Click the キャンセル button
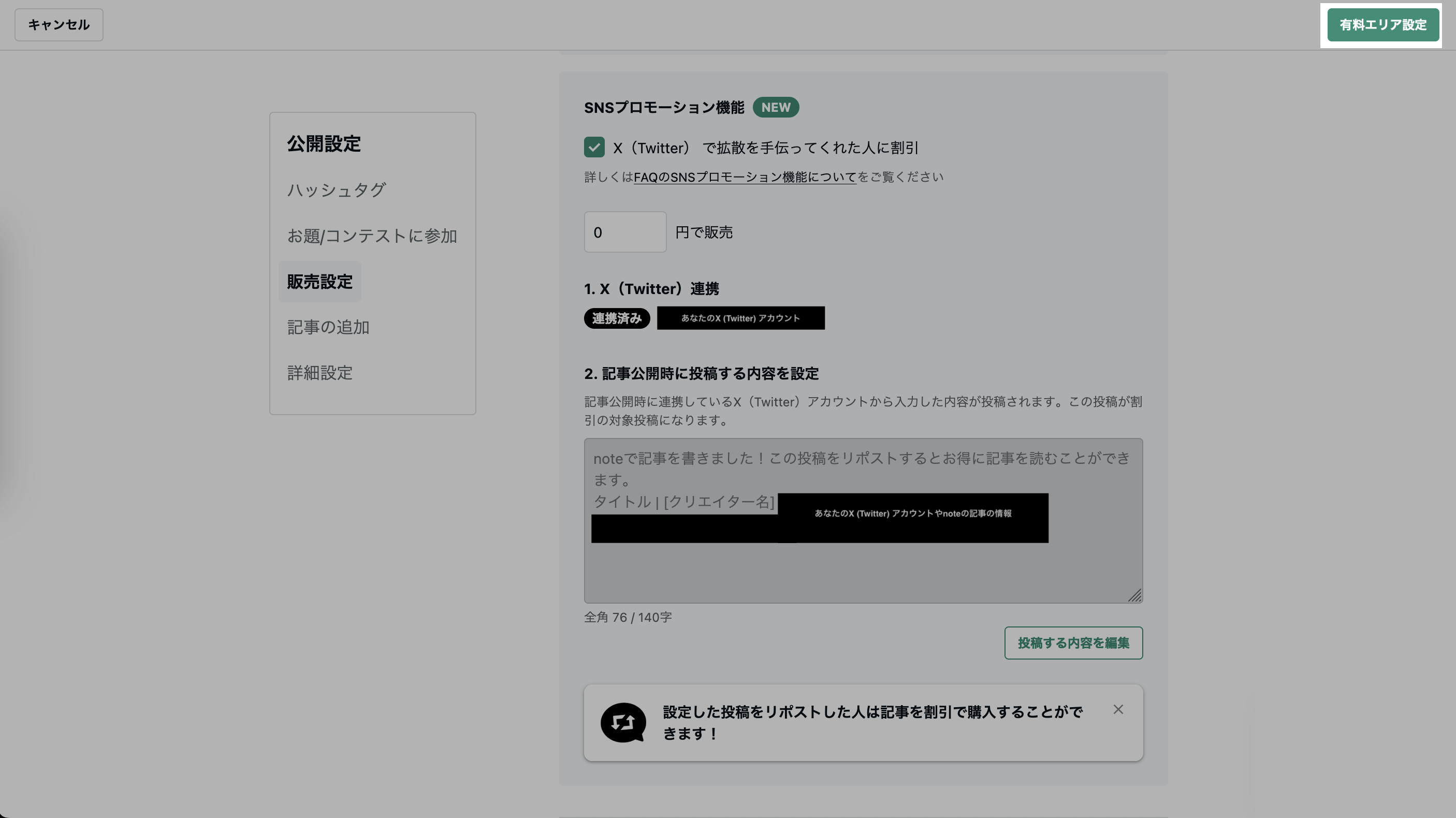1456x818 pixels. coord(59,25)
